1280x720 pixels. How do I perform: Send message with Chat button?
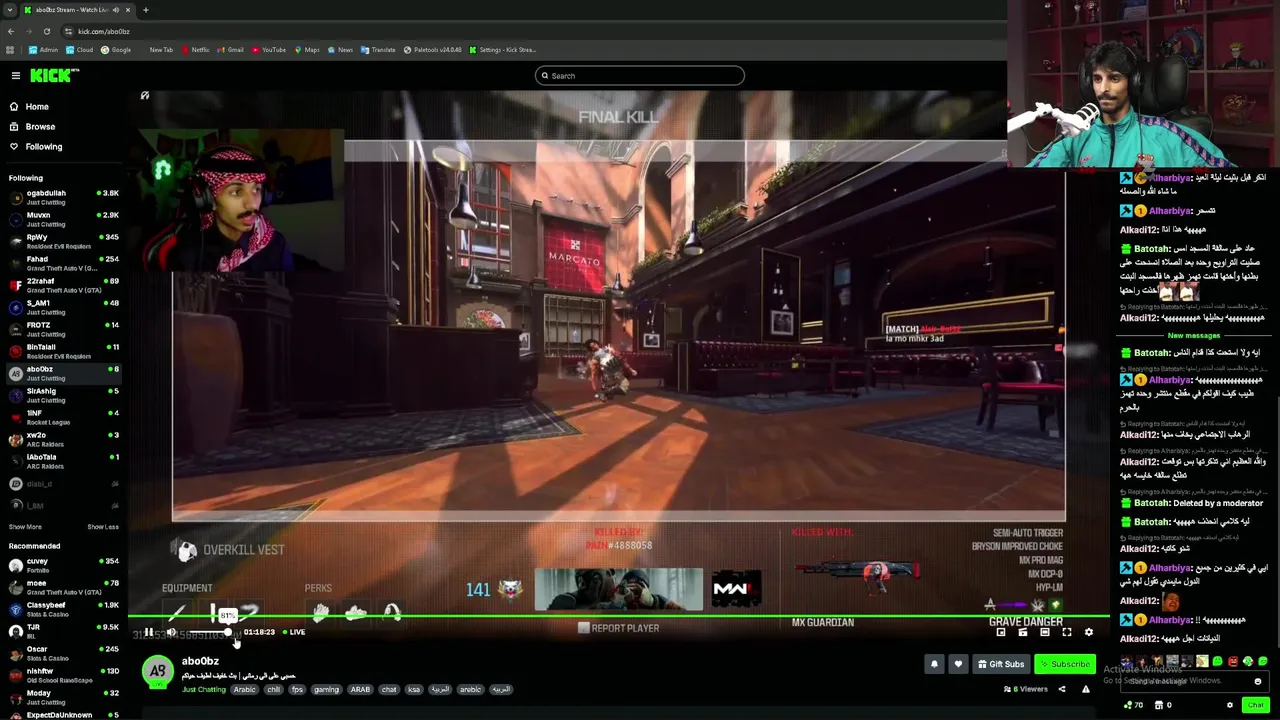point(1256,705)
